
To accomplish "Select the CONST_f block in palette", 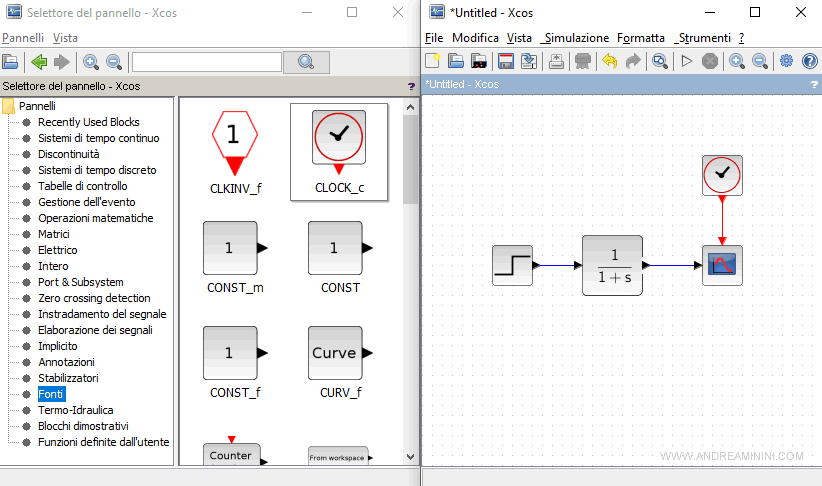I will point(235,362).
